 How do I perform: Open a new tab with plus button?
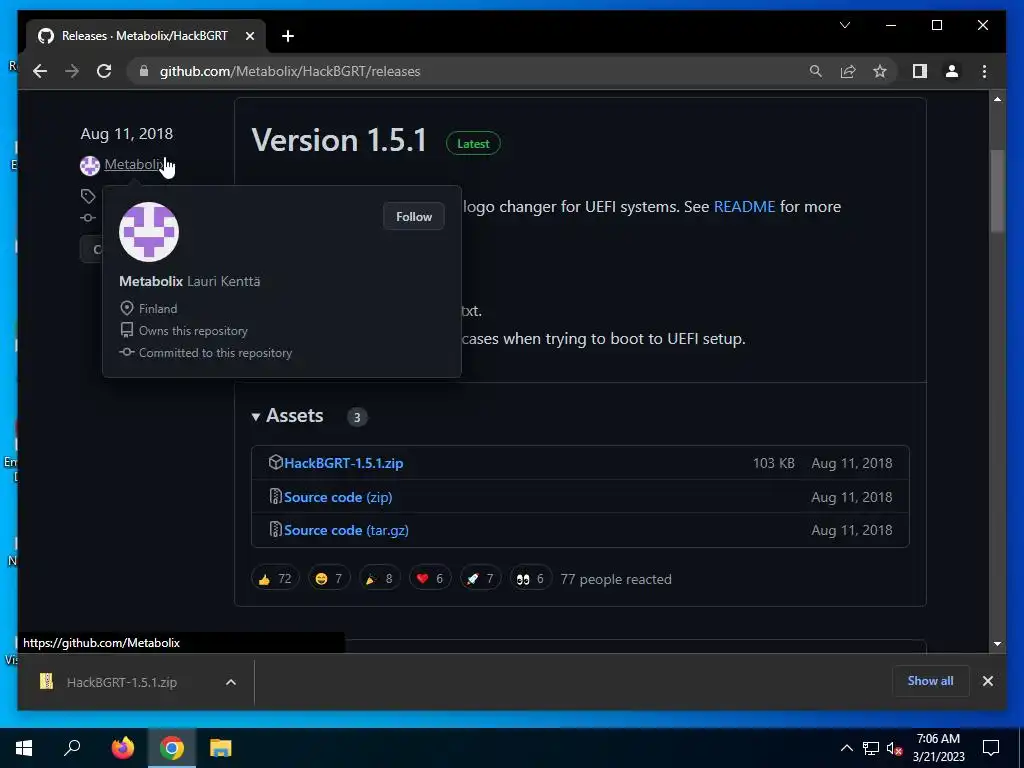[288, 36]
